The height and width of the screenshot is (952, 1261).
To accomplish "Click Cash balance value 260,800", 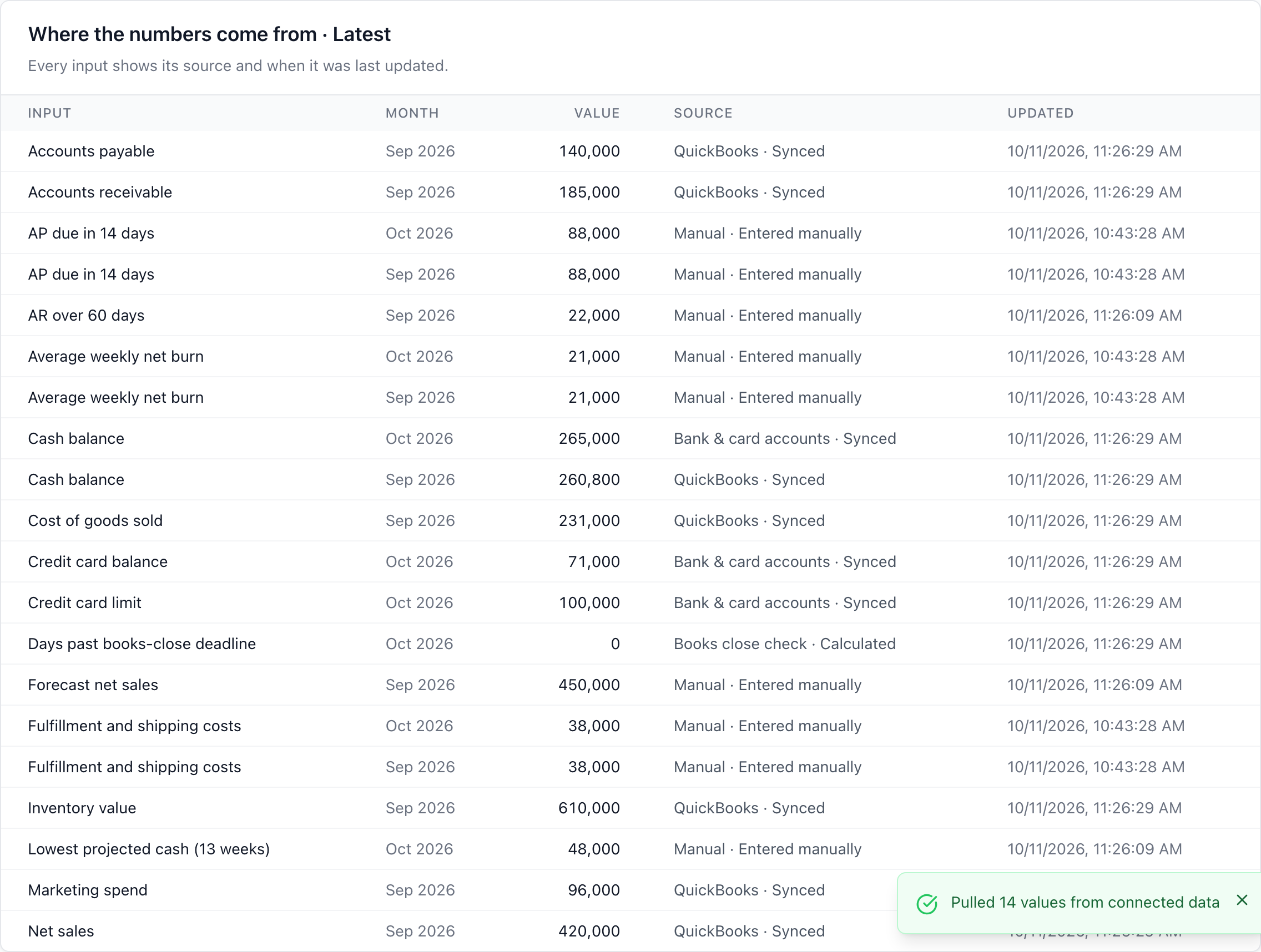I will click(589, 479).
